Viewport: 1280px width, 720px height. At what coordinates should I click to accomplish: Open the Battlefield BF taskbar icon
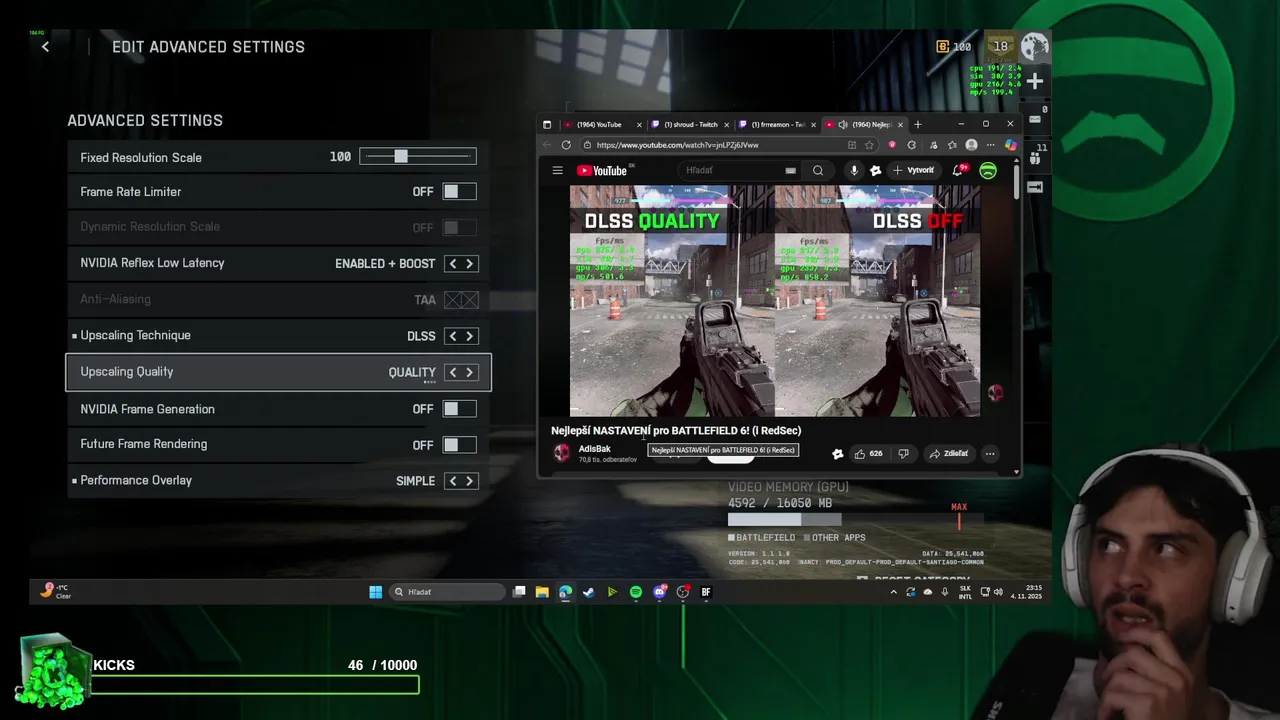click(x=706, y=592)
